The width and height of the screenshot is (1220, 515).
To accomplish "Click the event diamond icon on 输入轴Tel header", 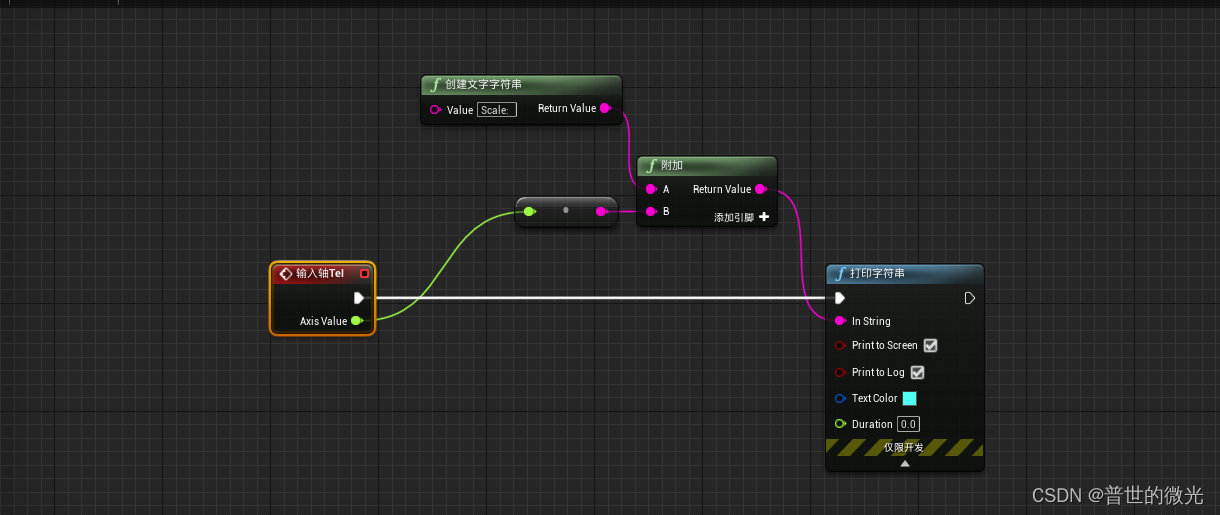I will [x=286, y=273].
